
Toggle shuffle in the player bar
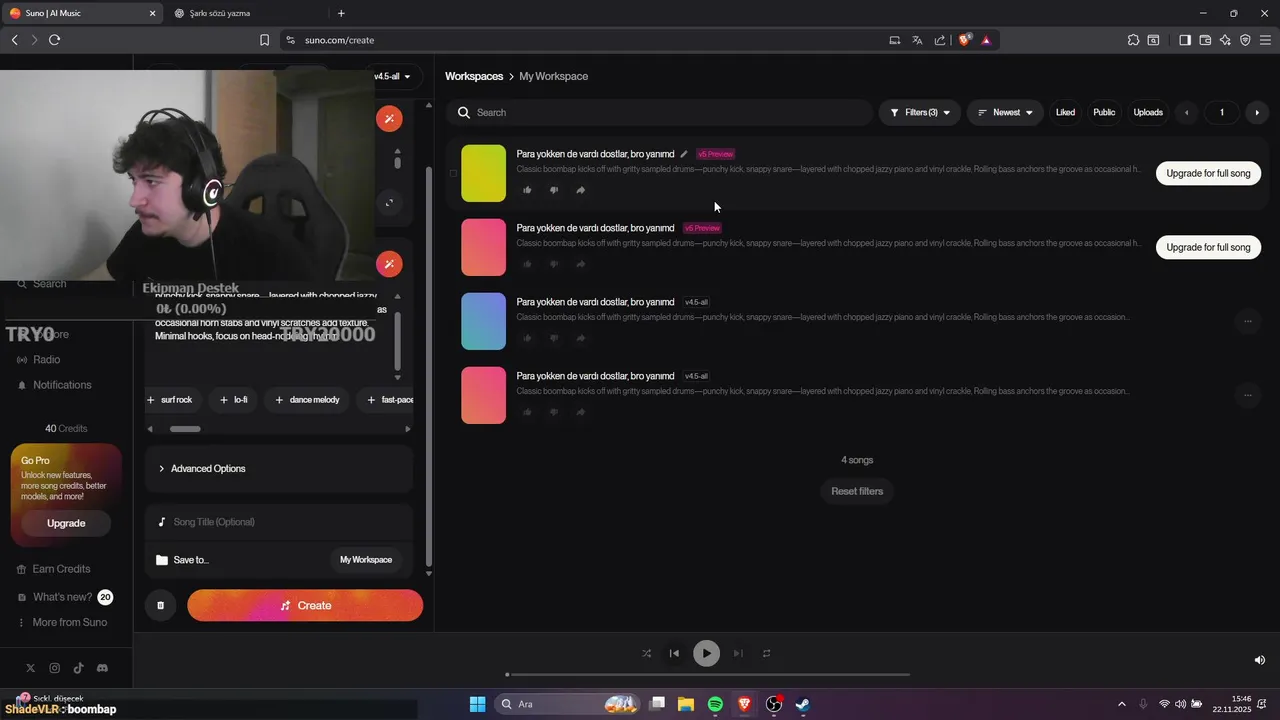click(646, 653)
